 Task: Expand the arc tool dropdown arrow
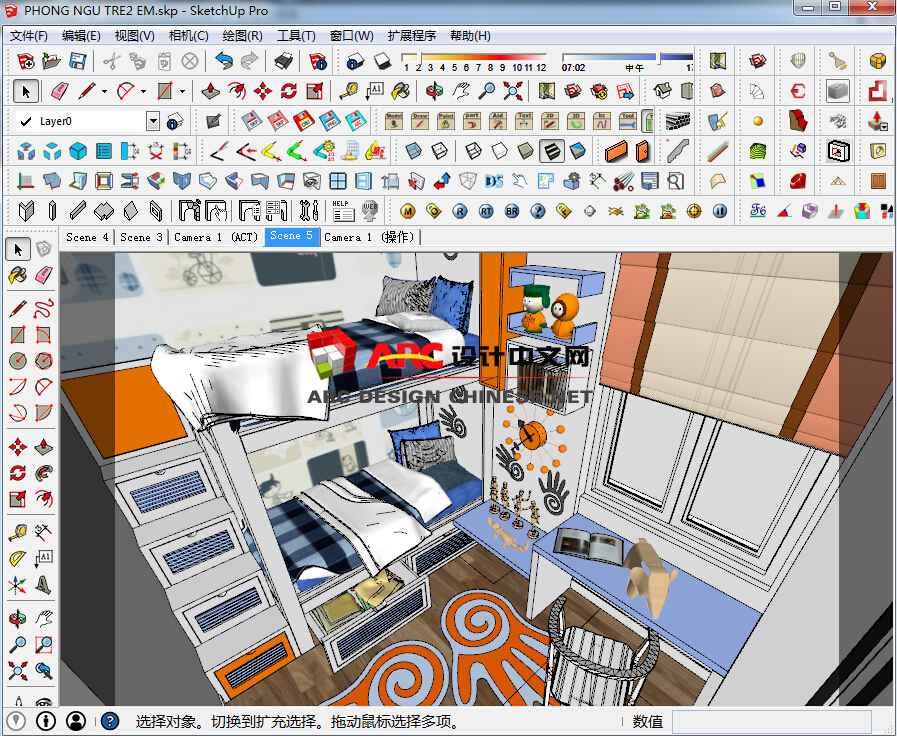145,92
